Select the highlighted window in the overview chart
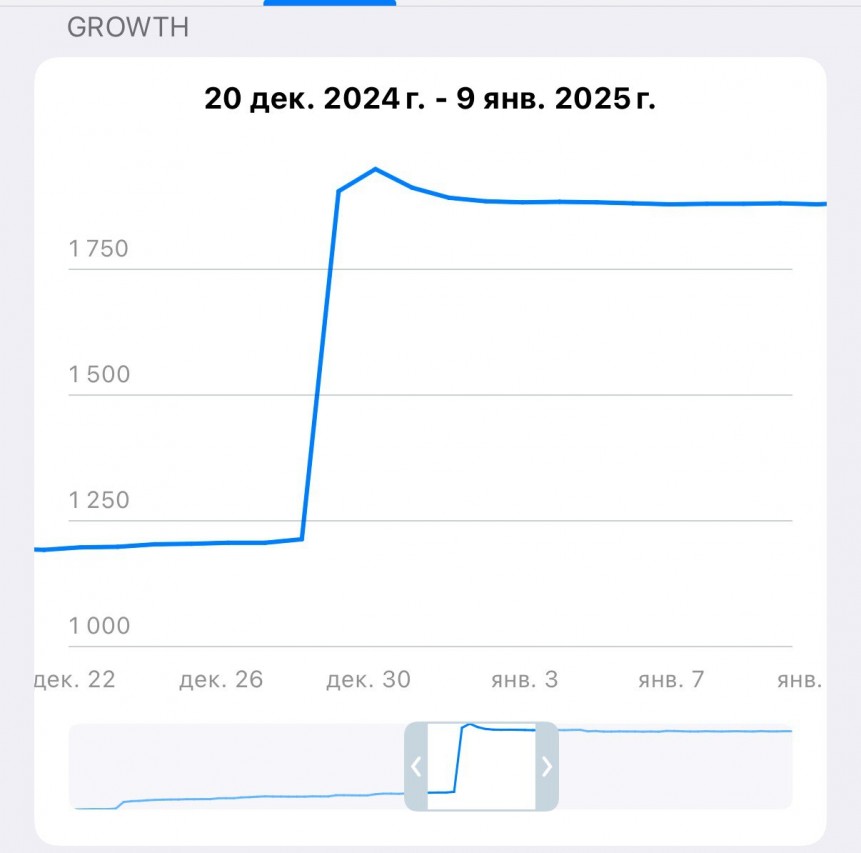The width and height of the screenshot is (861, 853). click(x=481, y=766)
